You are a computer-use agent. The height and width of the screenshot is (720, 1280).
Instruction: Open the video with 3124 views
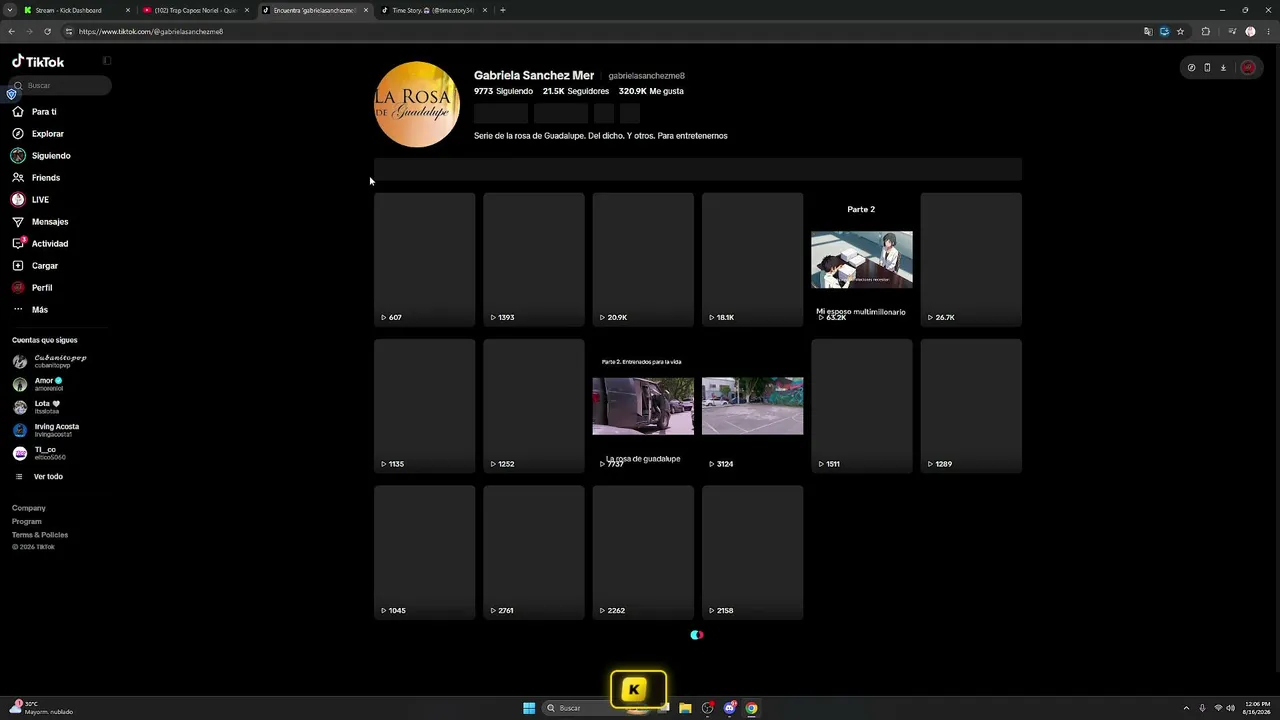pyautogui.click(x=752, y=406)
